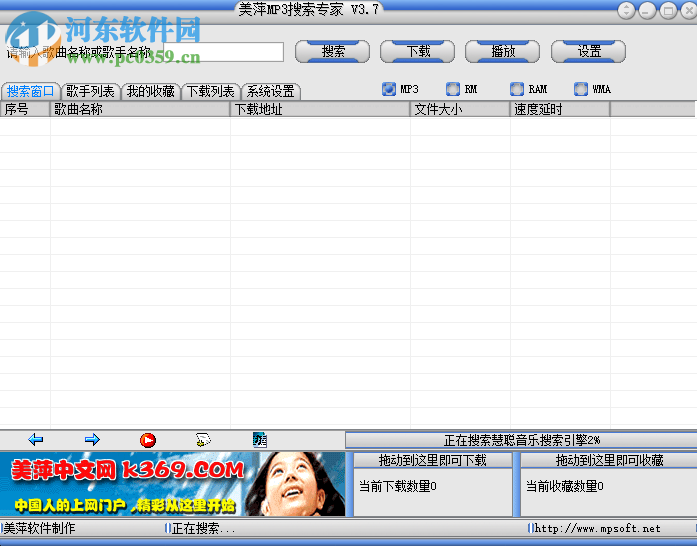Open the 系统设置 tab
The height and width of the screenshot is (546, 697).
point(271,91)
